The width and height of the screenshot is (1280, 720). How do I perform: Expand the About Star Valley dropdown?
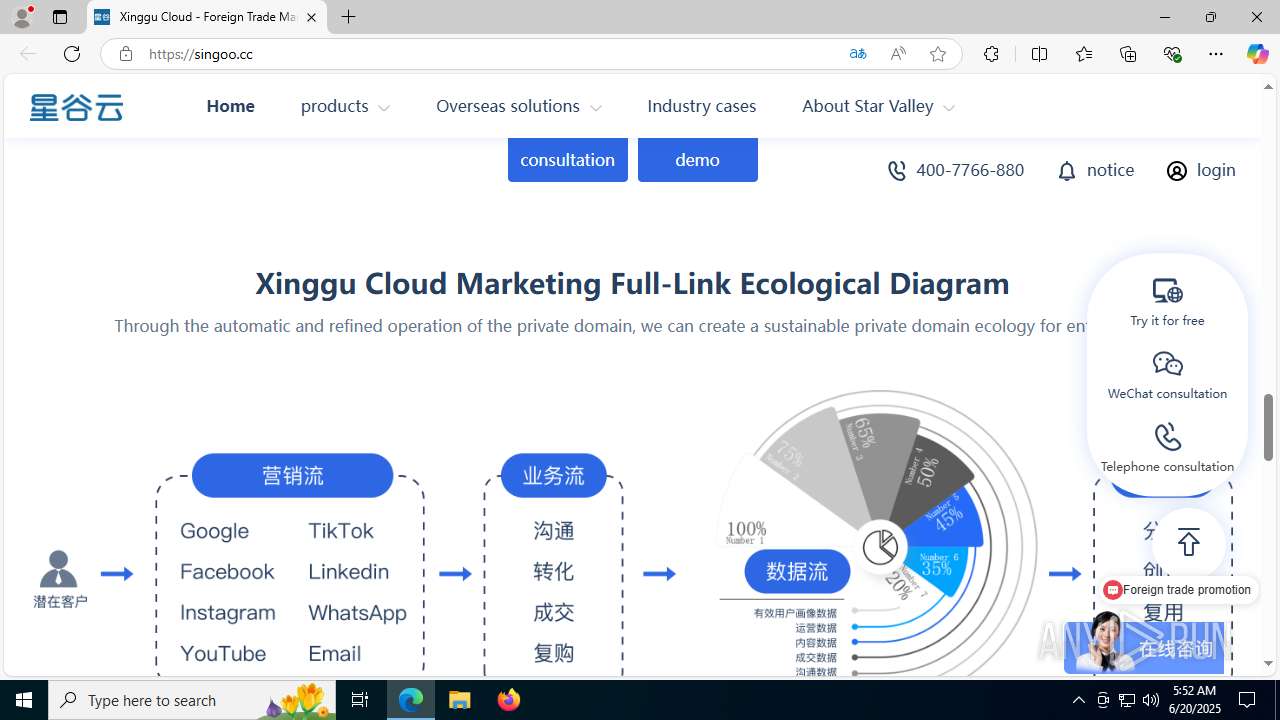[x=877, y=106]
